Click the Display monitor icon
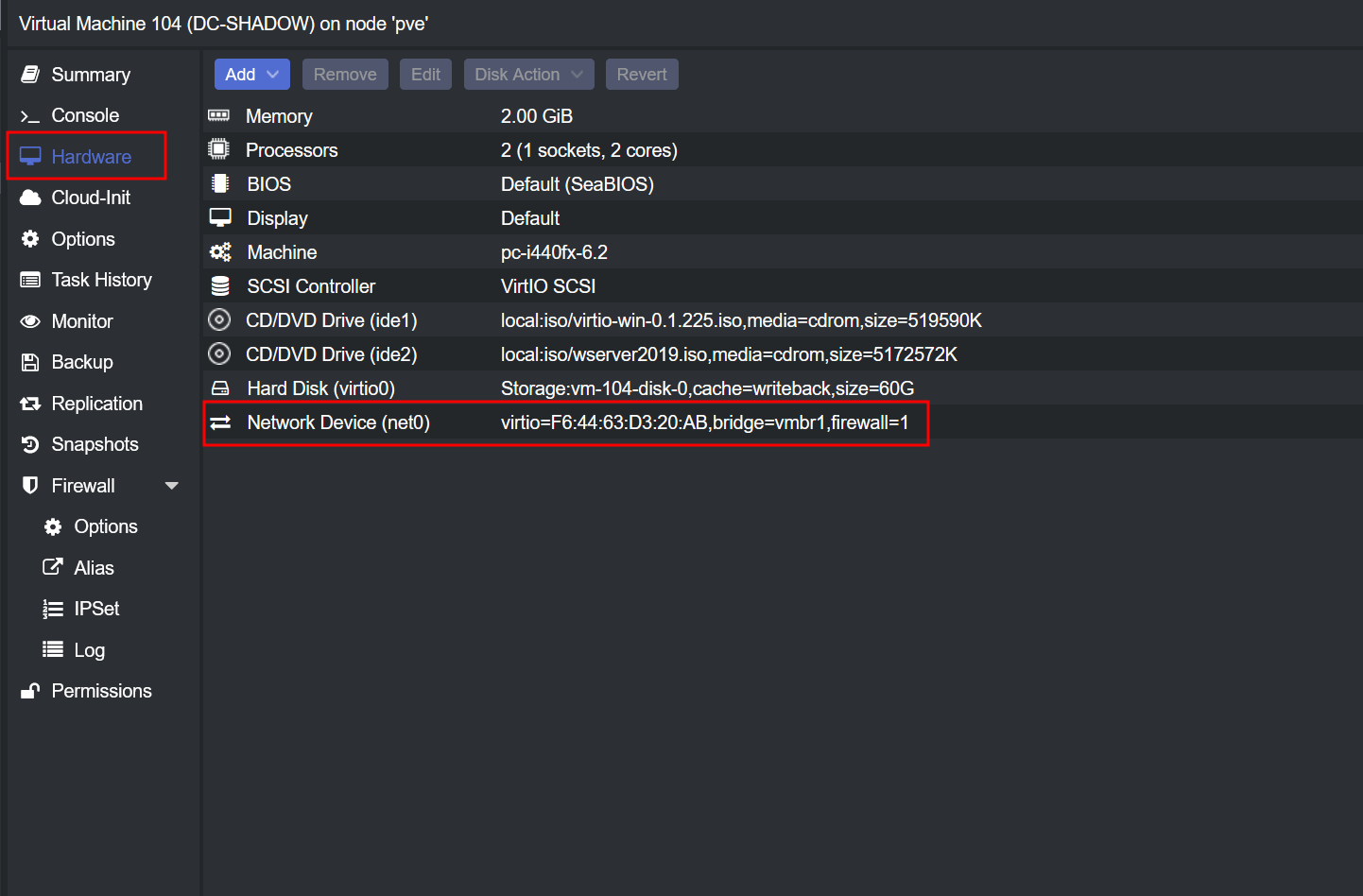Viewport: 1363px width, 896px height. point(220,218)
